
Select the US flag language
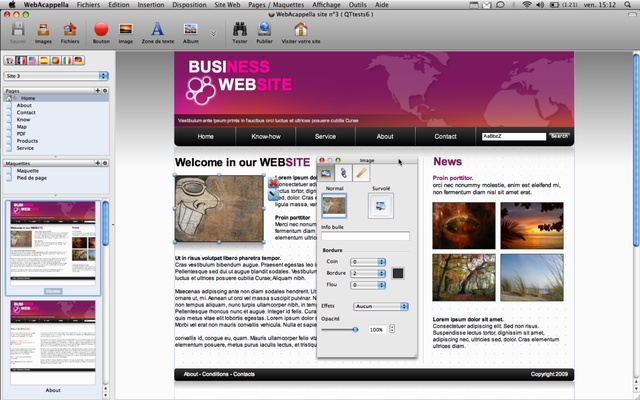32,60
